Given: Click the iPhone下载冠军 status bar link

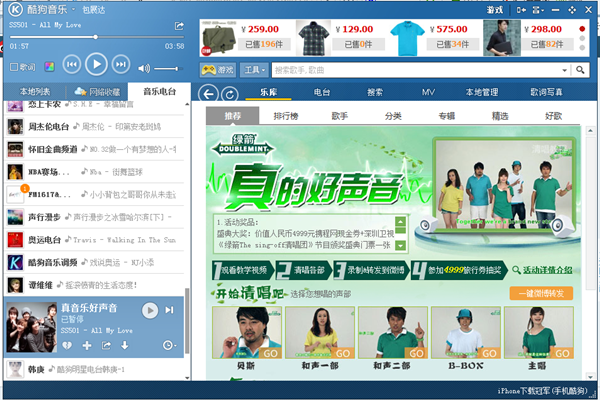Looking at the screenshot, I should click(542, 391).
